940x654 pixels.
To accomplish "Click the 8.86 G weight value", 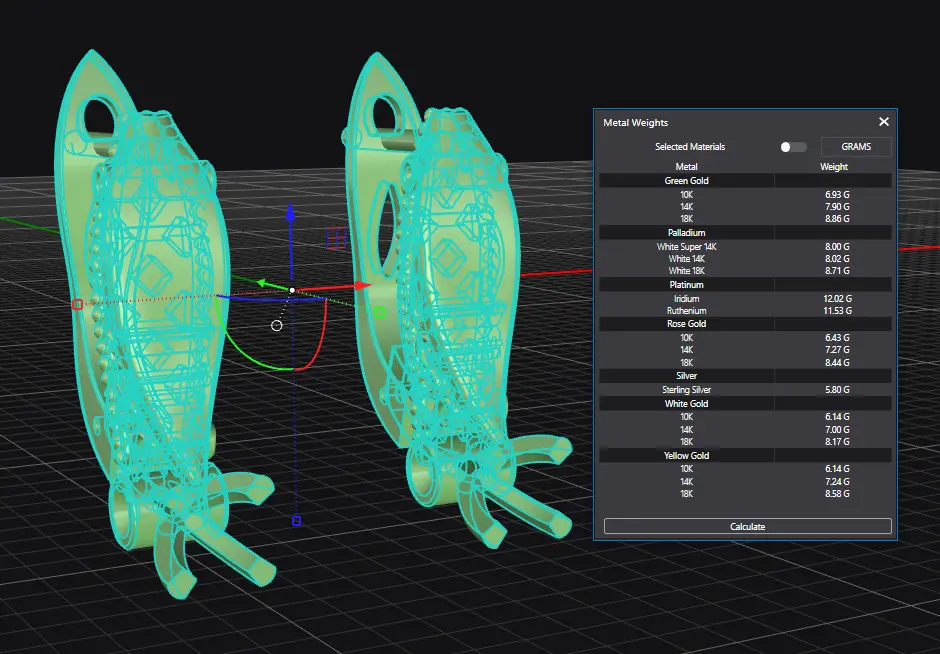I will pyautogui.click(x=837, y=219).
